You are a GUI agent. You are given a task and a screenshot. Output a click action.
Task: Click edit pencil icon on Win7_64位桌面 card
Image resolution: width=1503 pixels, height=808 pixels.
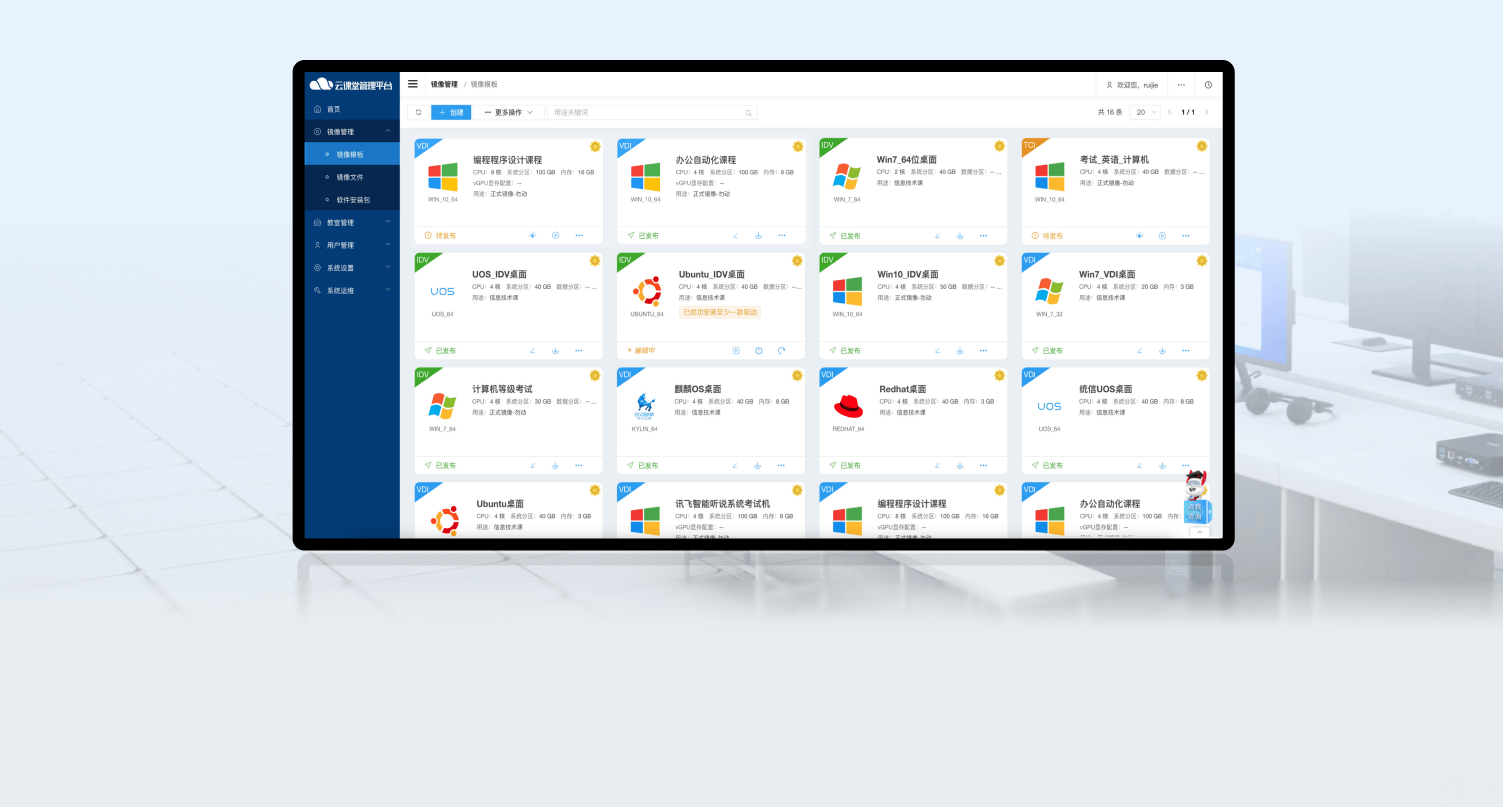click(x=937, y=236)
